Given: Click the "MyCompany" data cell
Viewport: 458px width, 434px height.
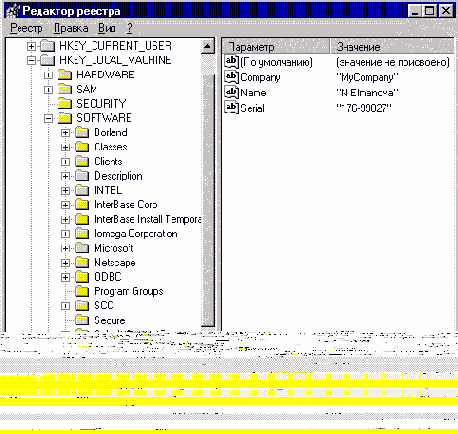Looking at the screenshot, I should 367,77.
